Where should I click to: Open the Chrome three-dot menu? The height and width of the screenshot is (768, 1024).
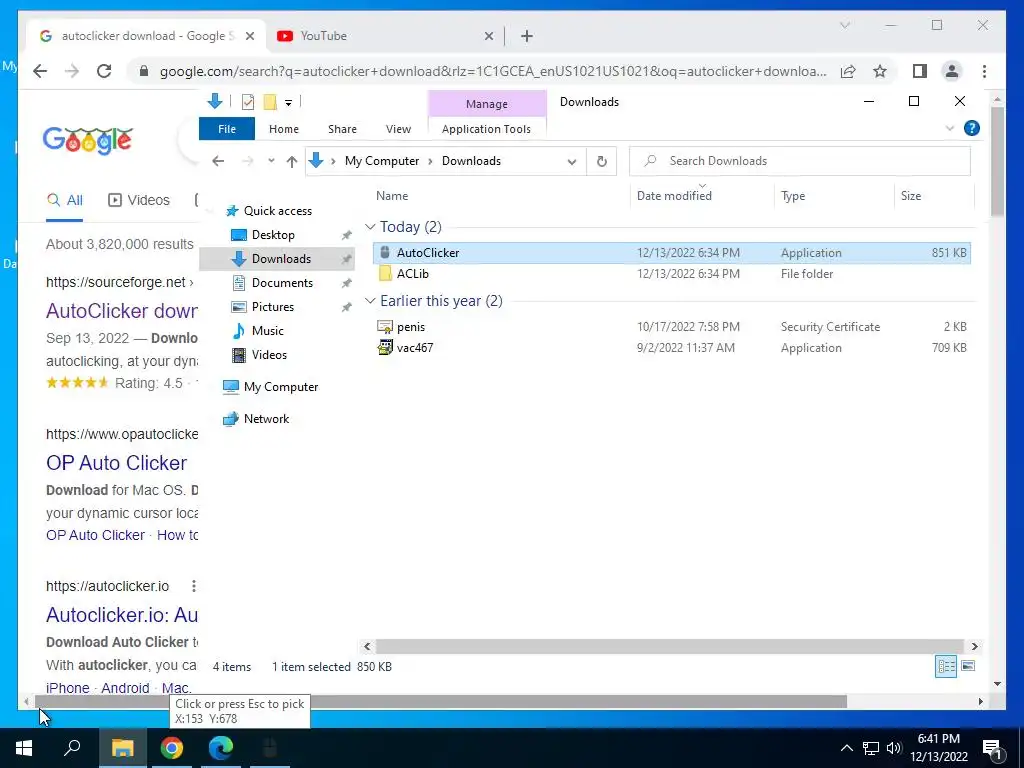point(984,71)
